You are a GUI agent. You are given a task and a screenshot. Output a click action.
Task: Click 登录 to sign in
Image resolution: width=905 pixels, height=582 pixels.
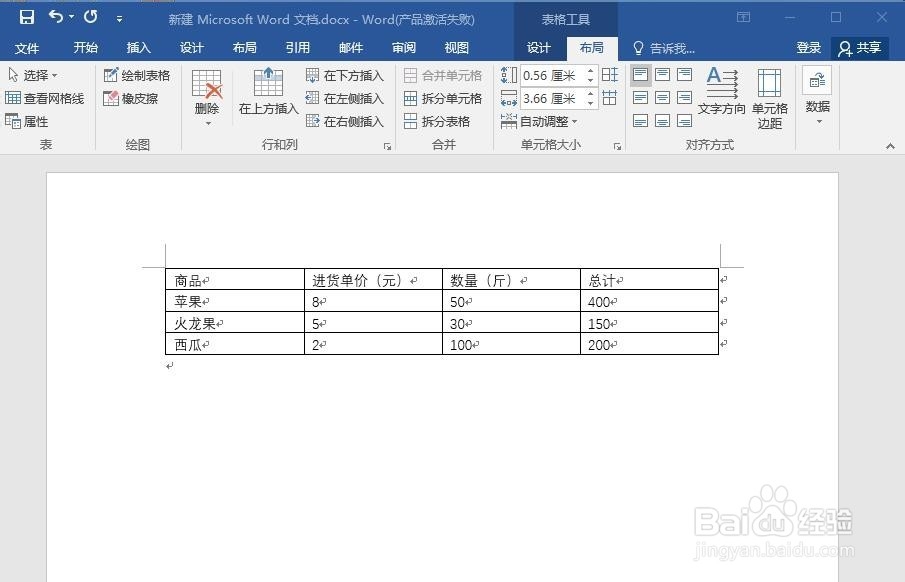click(x=809, y=48)
